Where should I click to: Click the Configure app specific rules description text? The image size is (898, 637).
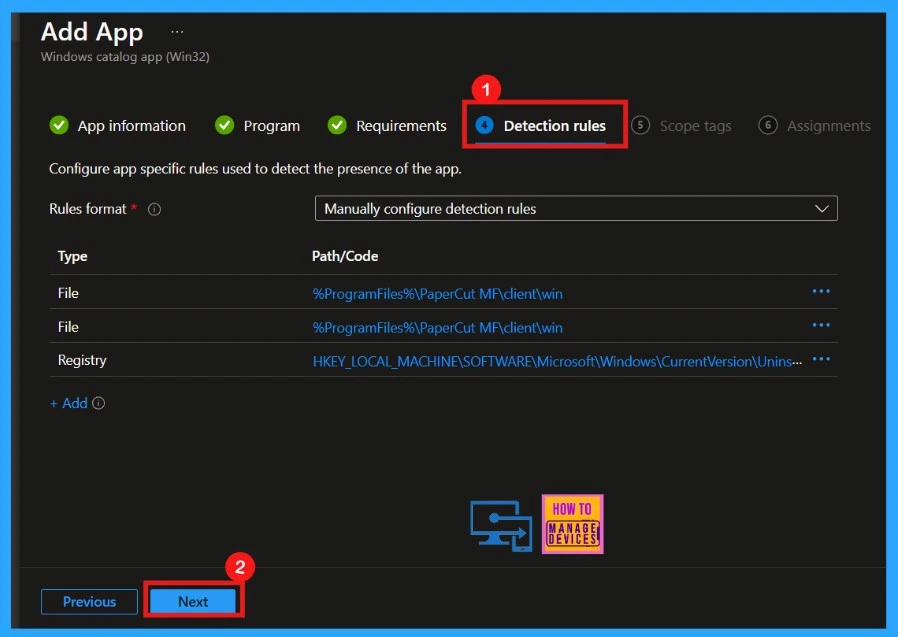pos(255,169)
